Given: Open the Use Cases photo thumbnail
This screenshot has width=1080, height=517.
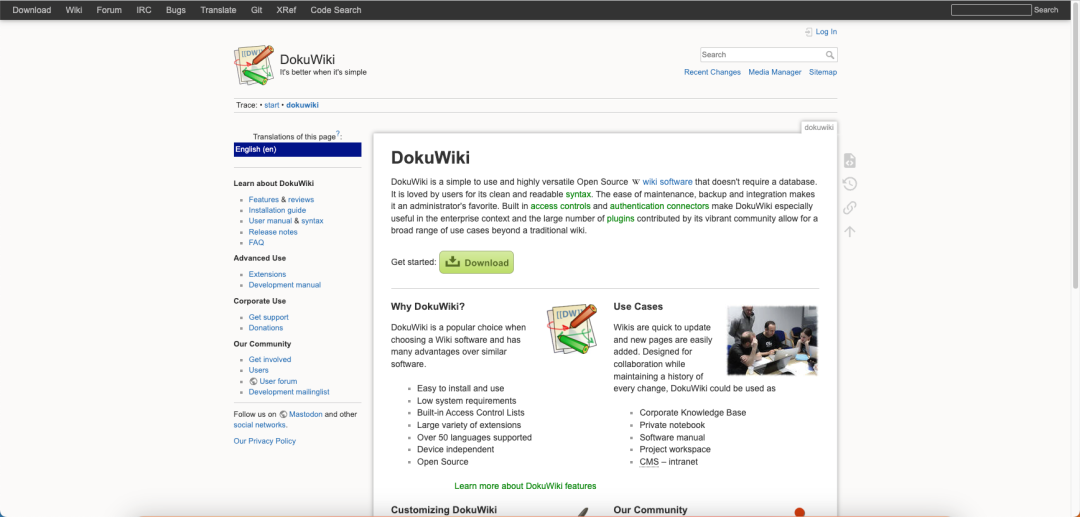Looking at the screenshot, I should [772, 341].
